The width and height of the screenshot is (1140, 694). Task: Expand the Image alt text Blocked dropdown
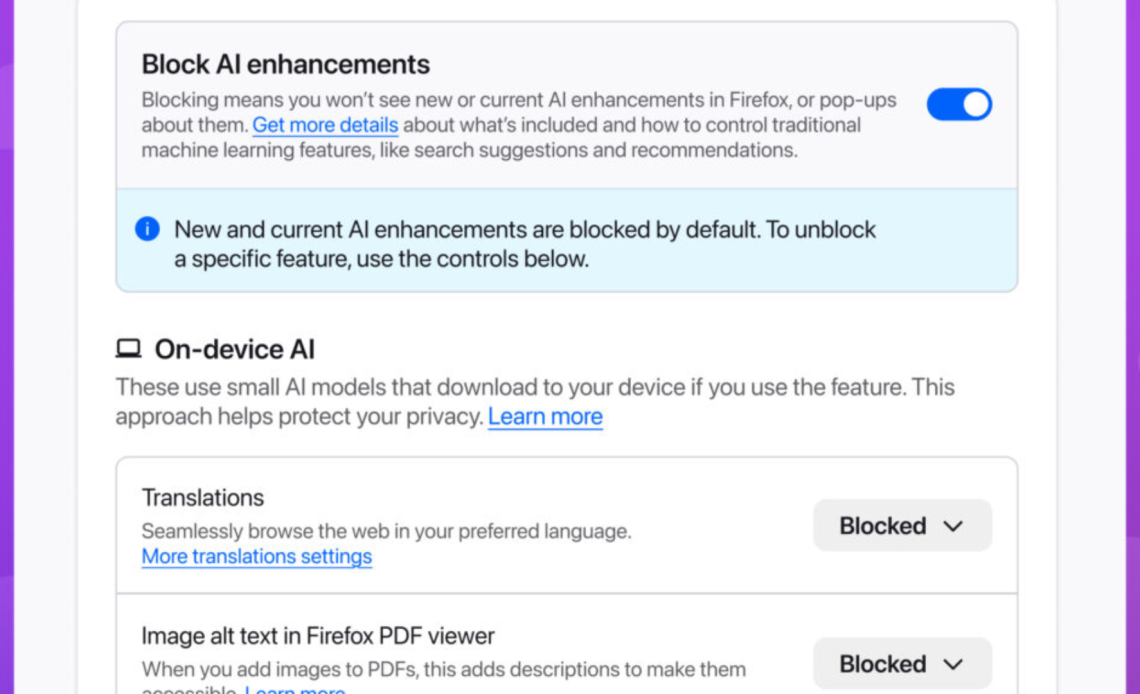[x=901, y=664]
